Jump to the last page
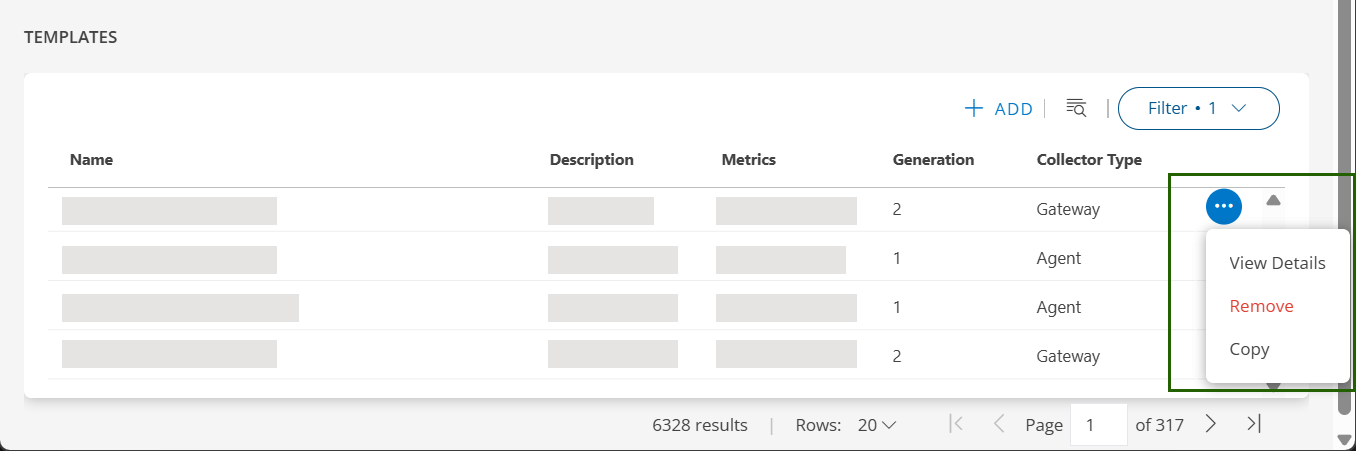1356x451 pixels. click(x=1253, y=424)
